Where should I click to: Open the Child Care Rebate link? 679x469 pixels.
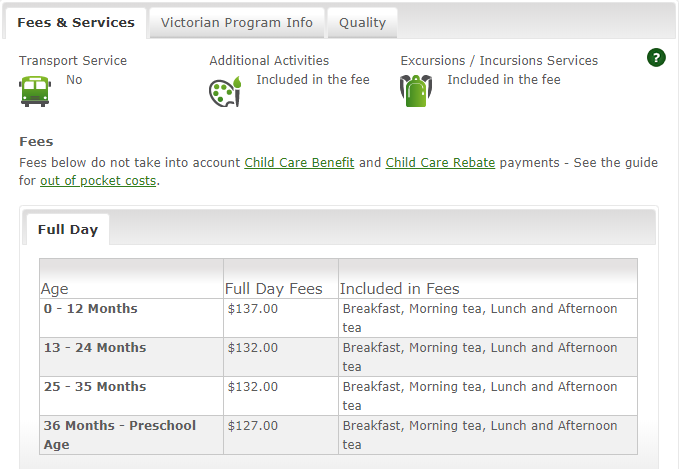coord(440,162)
